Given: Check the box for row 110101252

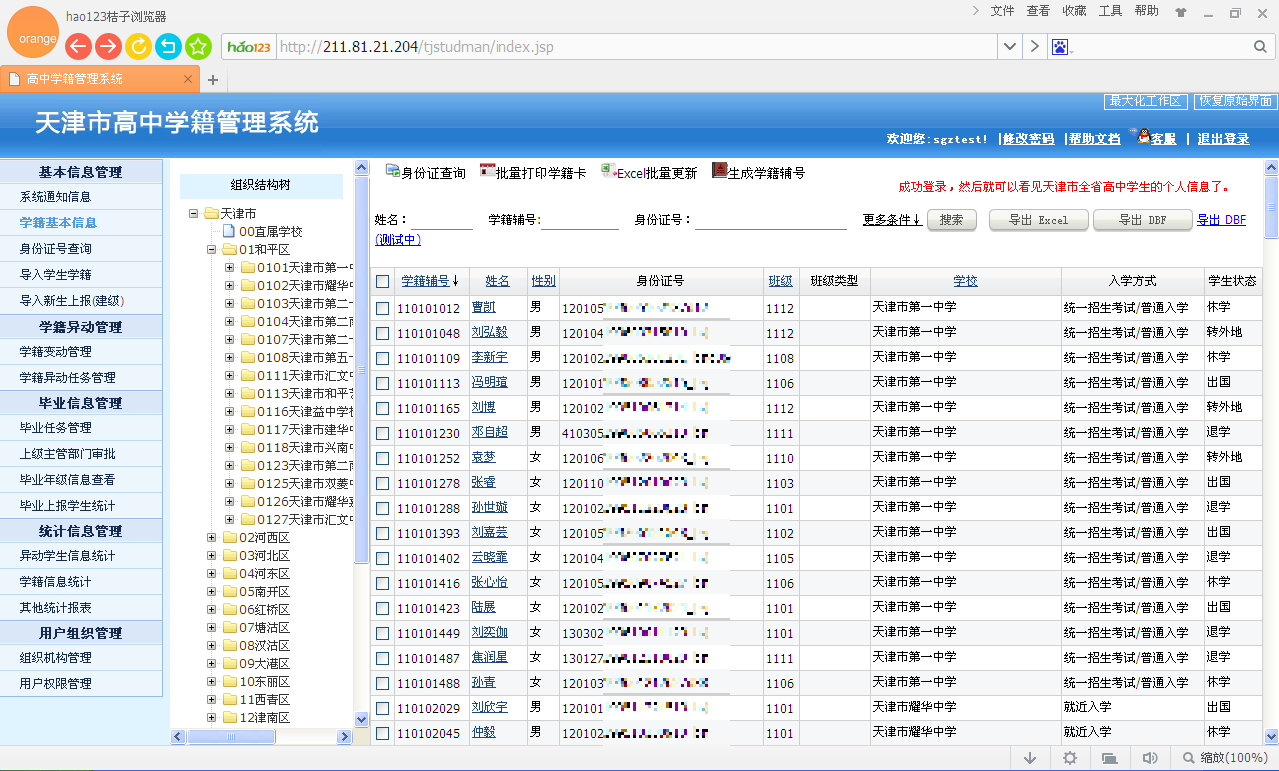Looking at the screenshot, I should pyautogui.click(x=382, y=458).
